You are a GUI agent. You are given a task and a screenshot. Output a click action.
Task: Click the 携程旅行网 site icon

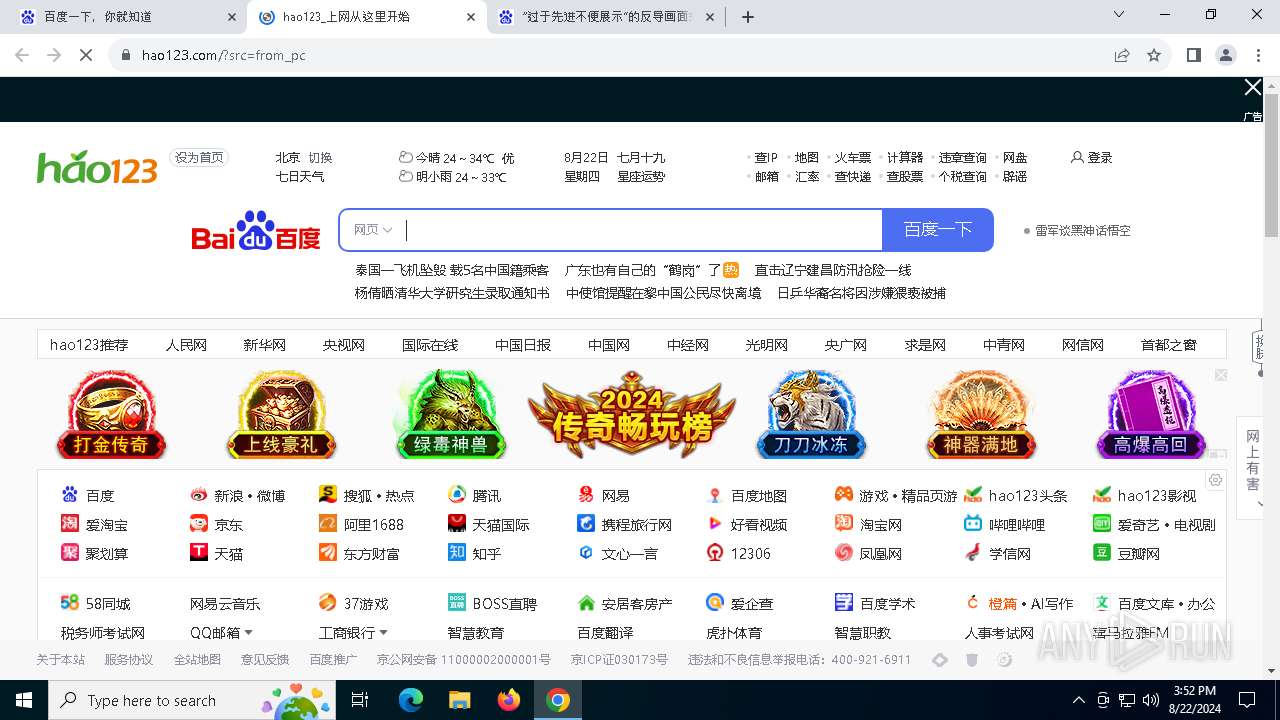pos(585,524)
